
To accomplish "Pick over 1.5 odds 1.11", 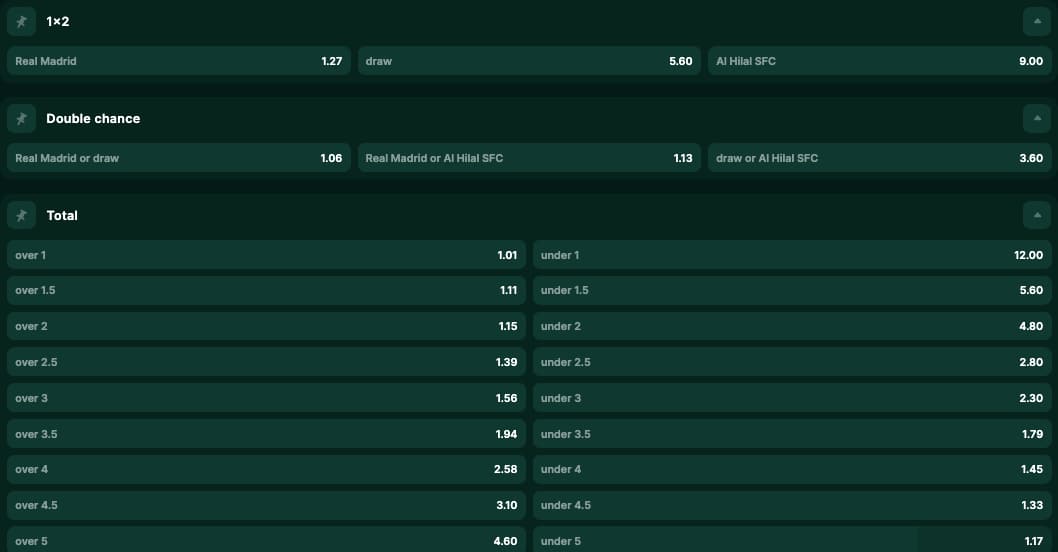I will coord(267,290).
